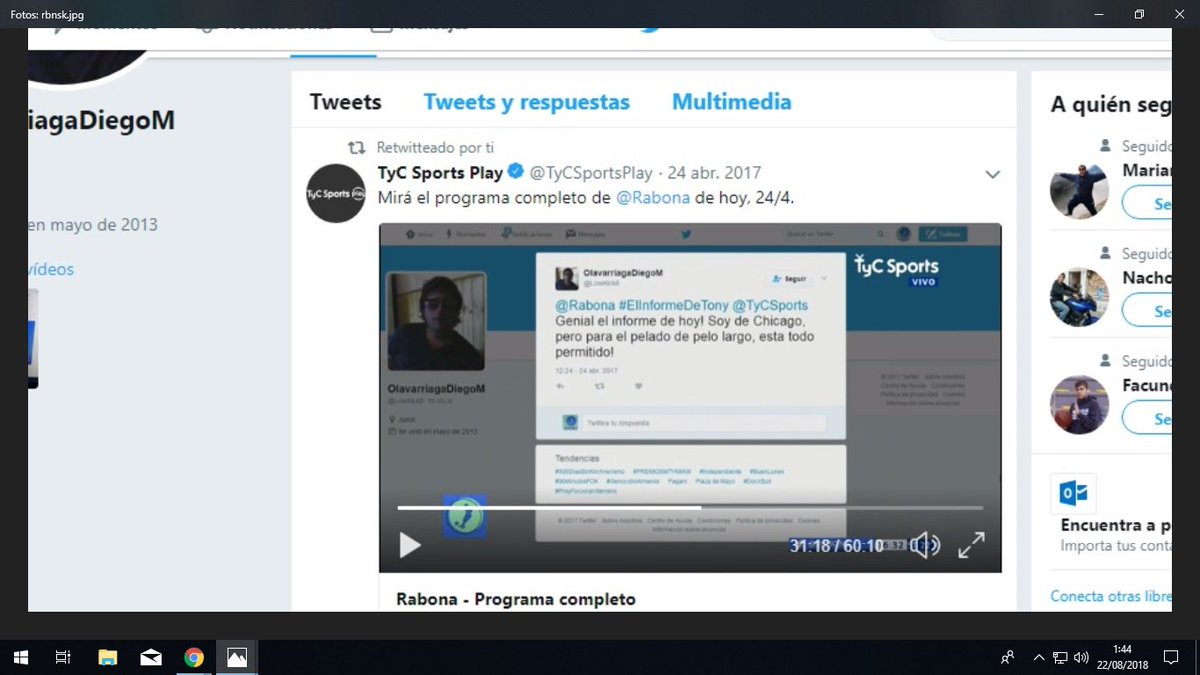Screen dimensions: 1200x675
Task: Maximize the Photos window
Action: click(x=1139, y=14)
